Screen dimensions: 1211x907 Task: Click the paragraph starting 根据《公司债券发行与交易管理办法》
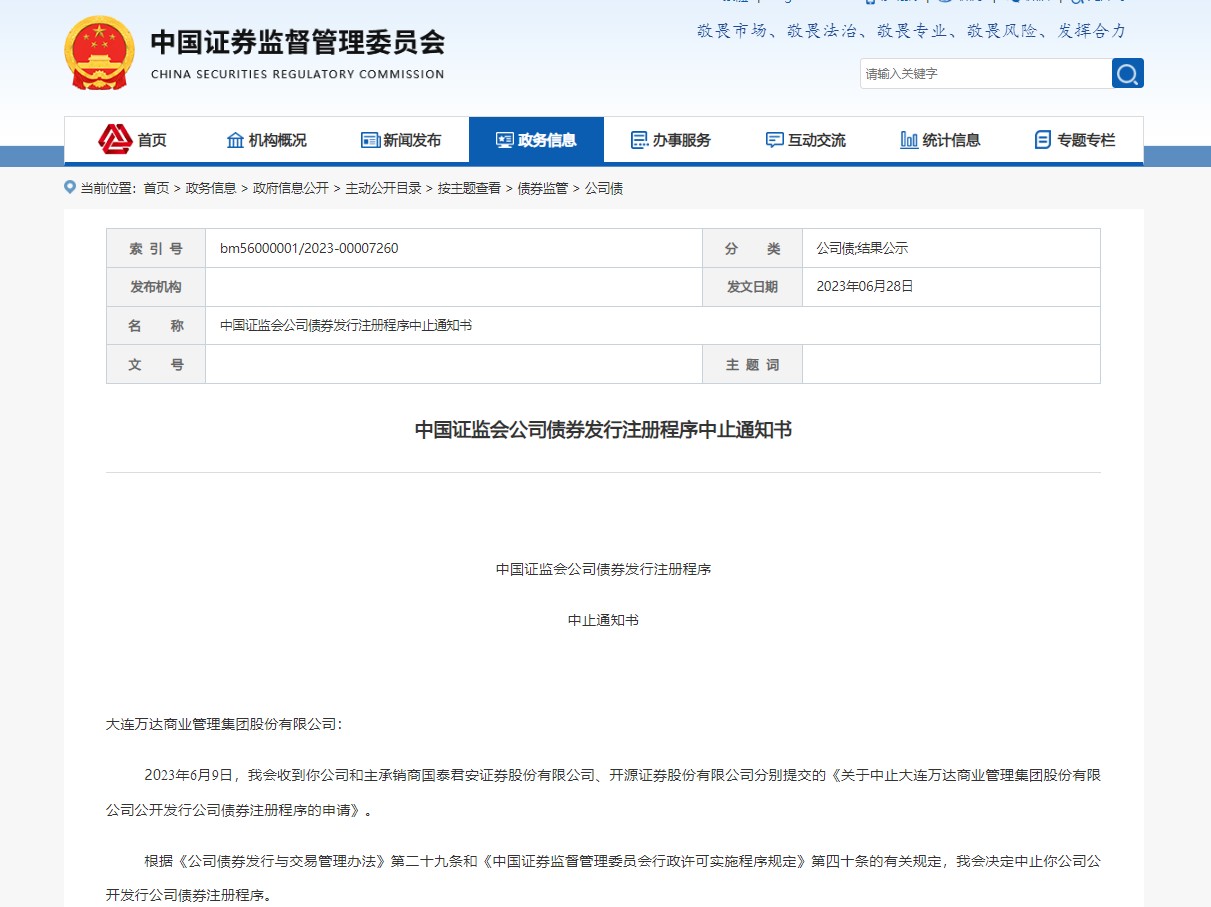[x=603, y=878]
